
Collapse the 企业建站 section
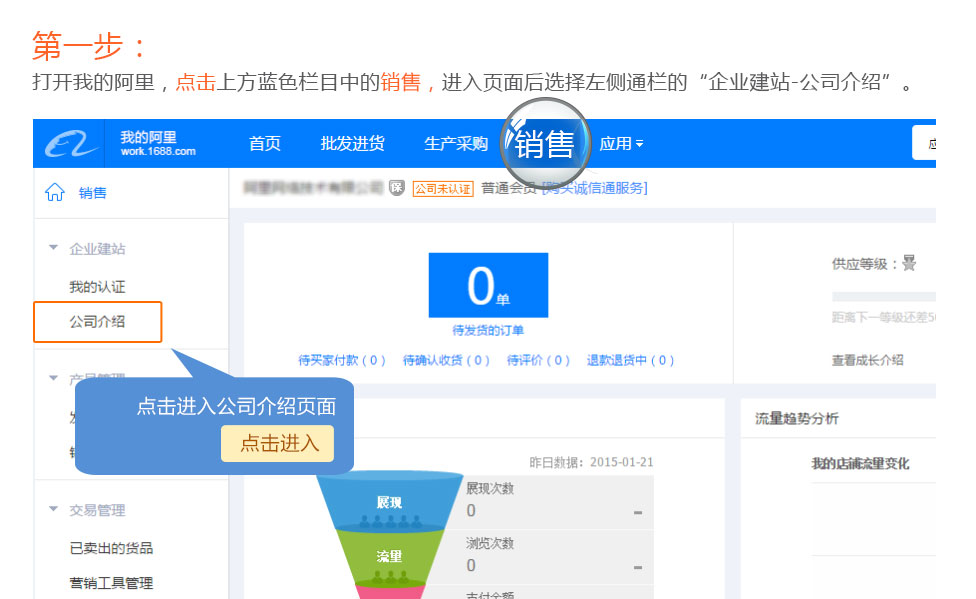click(54, 248)
